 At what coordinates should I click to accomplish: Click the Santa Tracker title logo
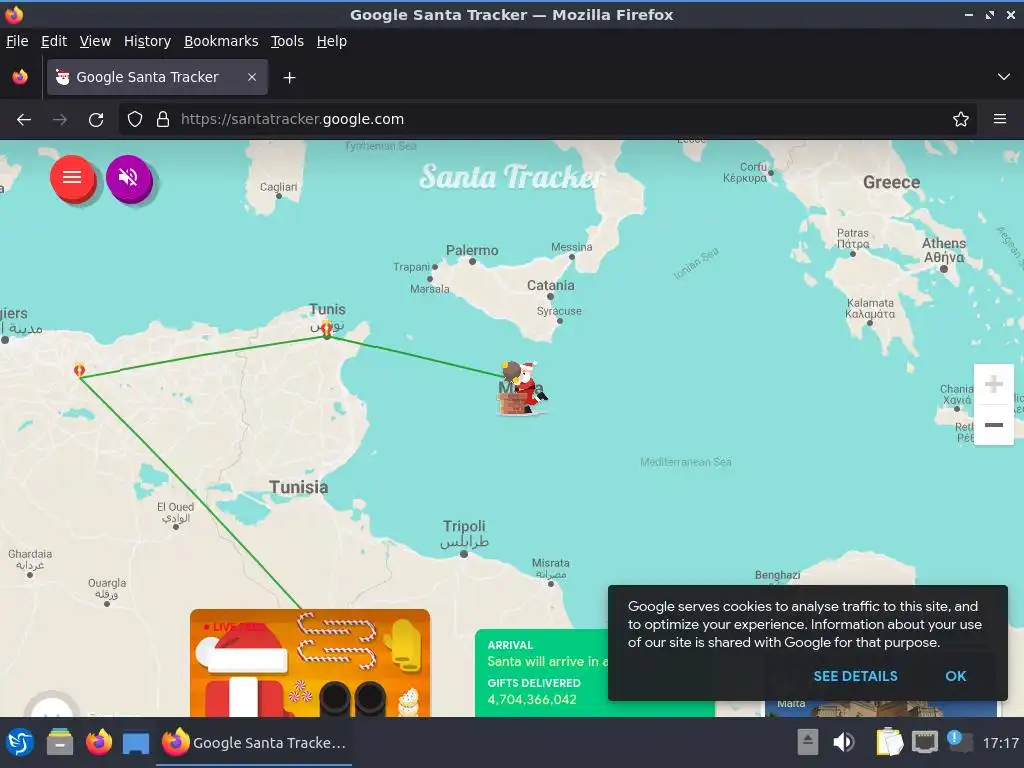[x=511, y=176]
